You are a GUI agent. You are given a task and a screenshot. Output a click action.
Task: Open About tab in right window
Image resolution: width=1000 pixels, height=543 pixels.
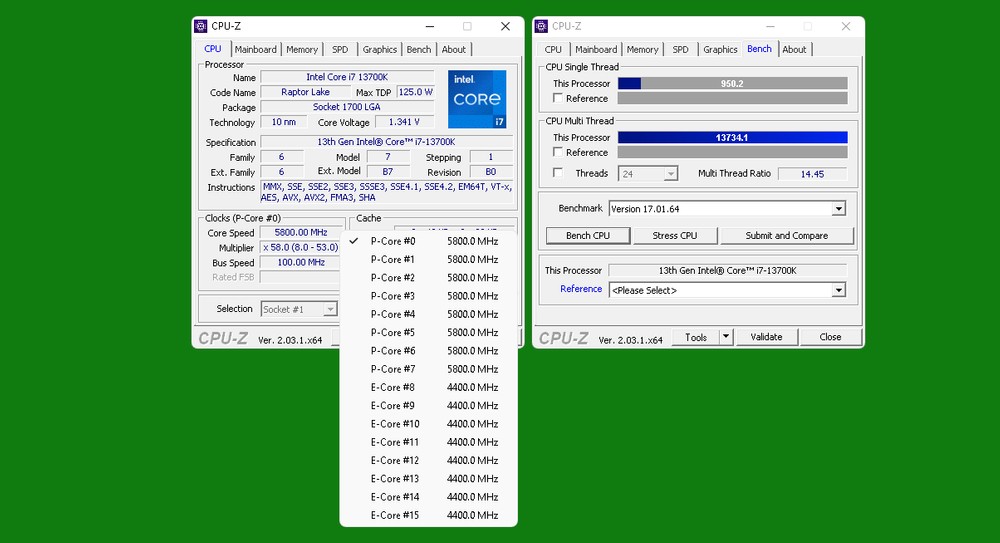tap(794, 50)
